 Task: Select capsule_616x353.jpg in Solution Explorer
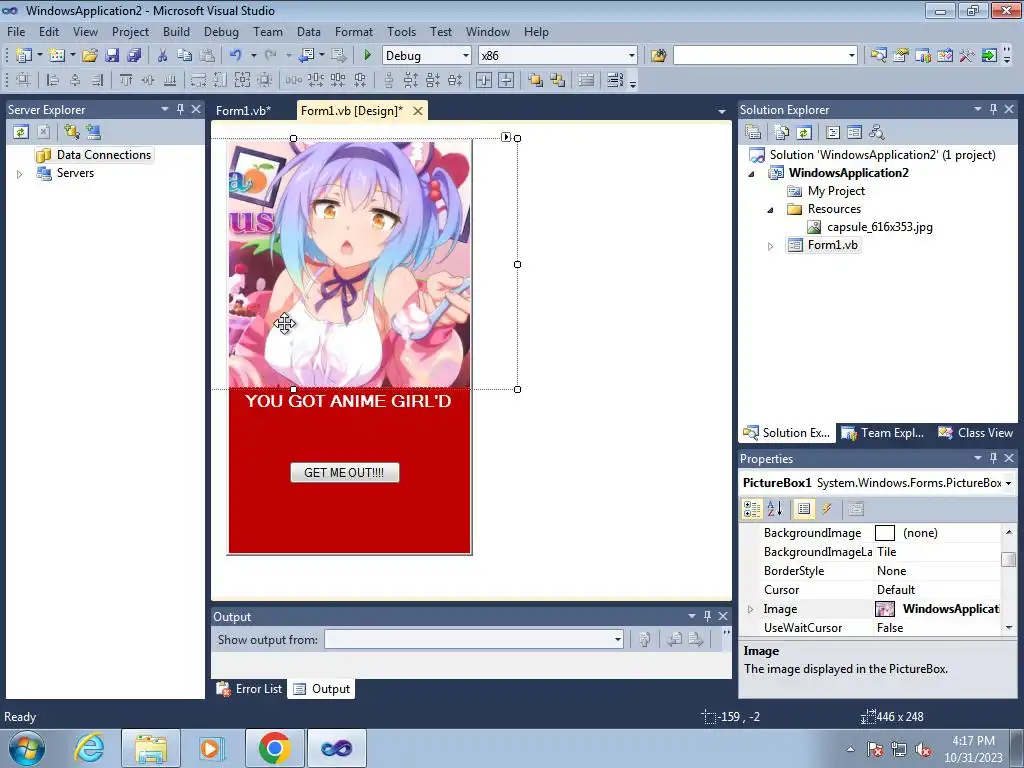[879, 227]
